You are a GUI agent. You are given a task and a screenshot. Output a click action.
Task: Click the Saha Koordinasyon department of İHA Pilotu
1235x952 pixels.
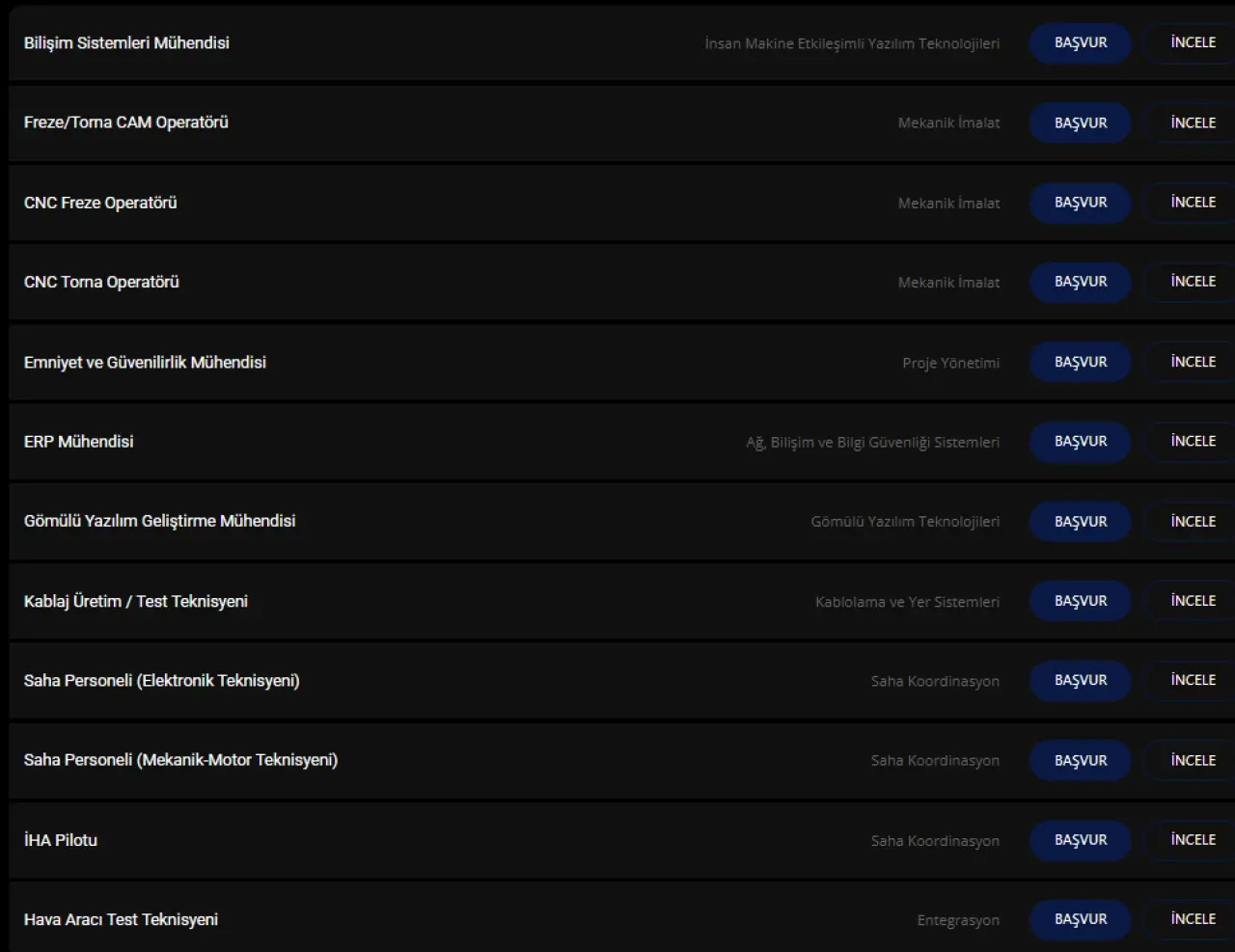935,841
